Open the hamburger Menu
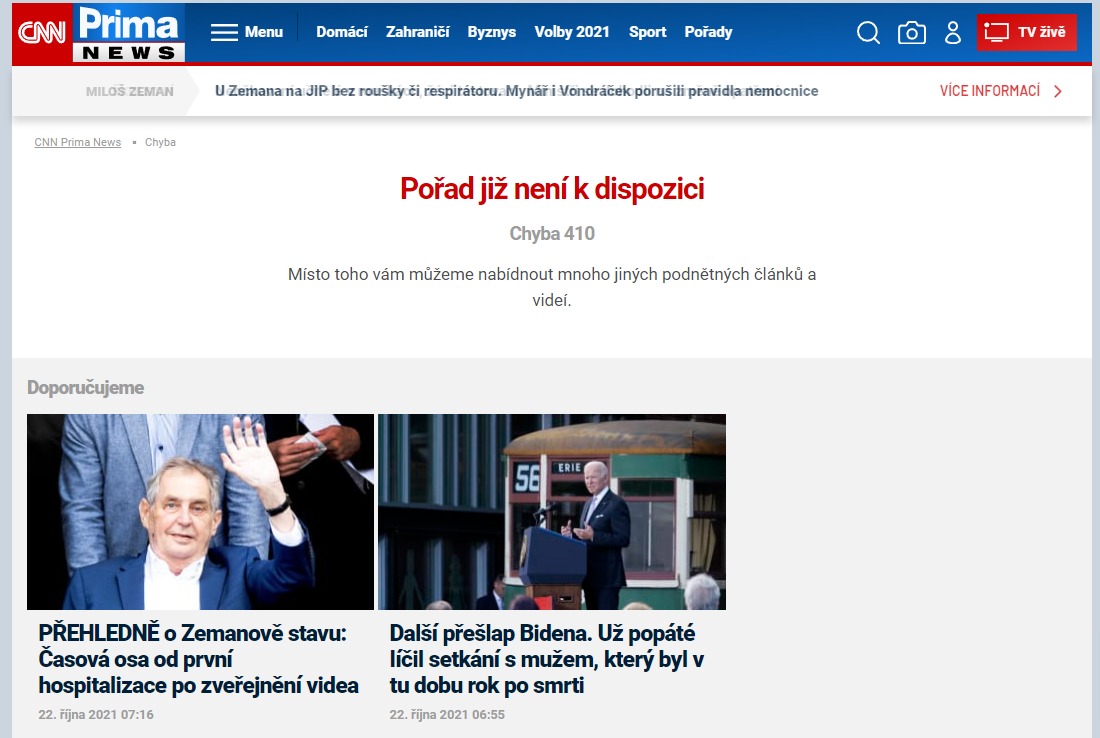Viewport: 1100px width, 738px height. [x=247, y=32]
